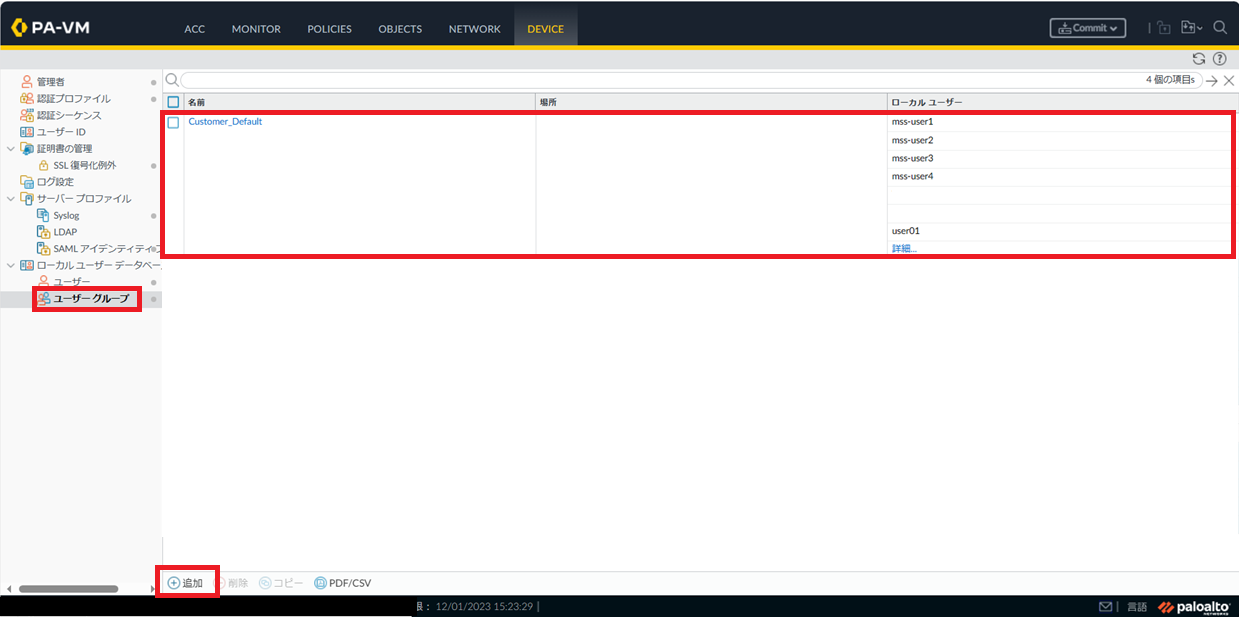The image size is (1239, 617).
Task: Open the config save/load folder dropdown
Action: [1191, 28]
